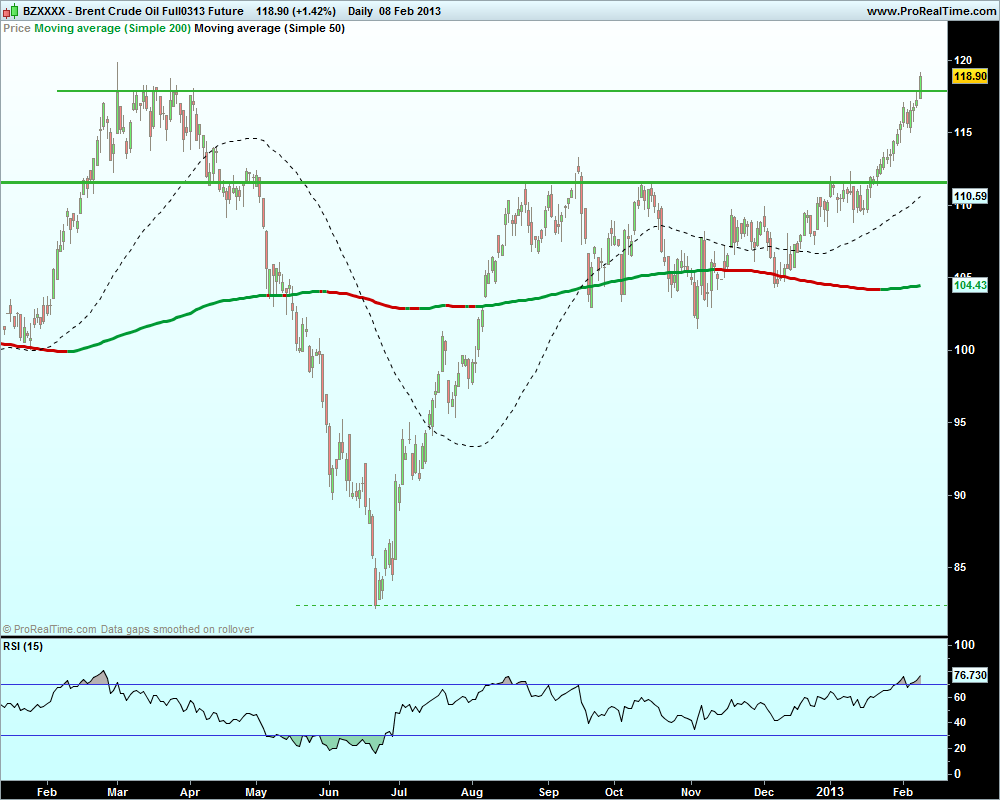Image resolution: width=1000 pixels, height=800 pixels.
Task: Click the 'Brent Crude Oil Full0313 Future' title
Action: click(x=159, y=11)
